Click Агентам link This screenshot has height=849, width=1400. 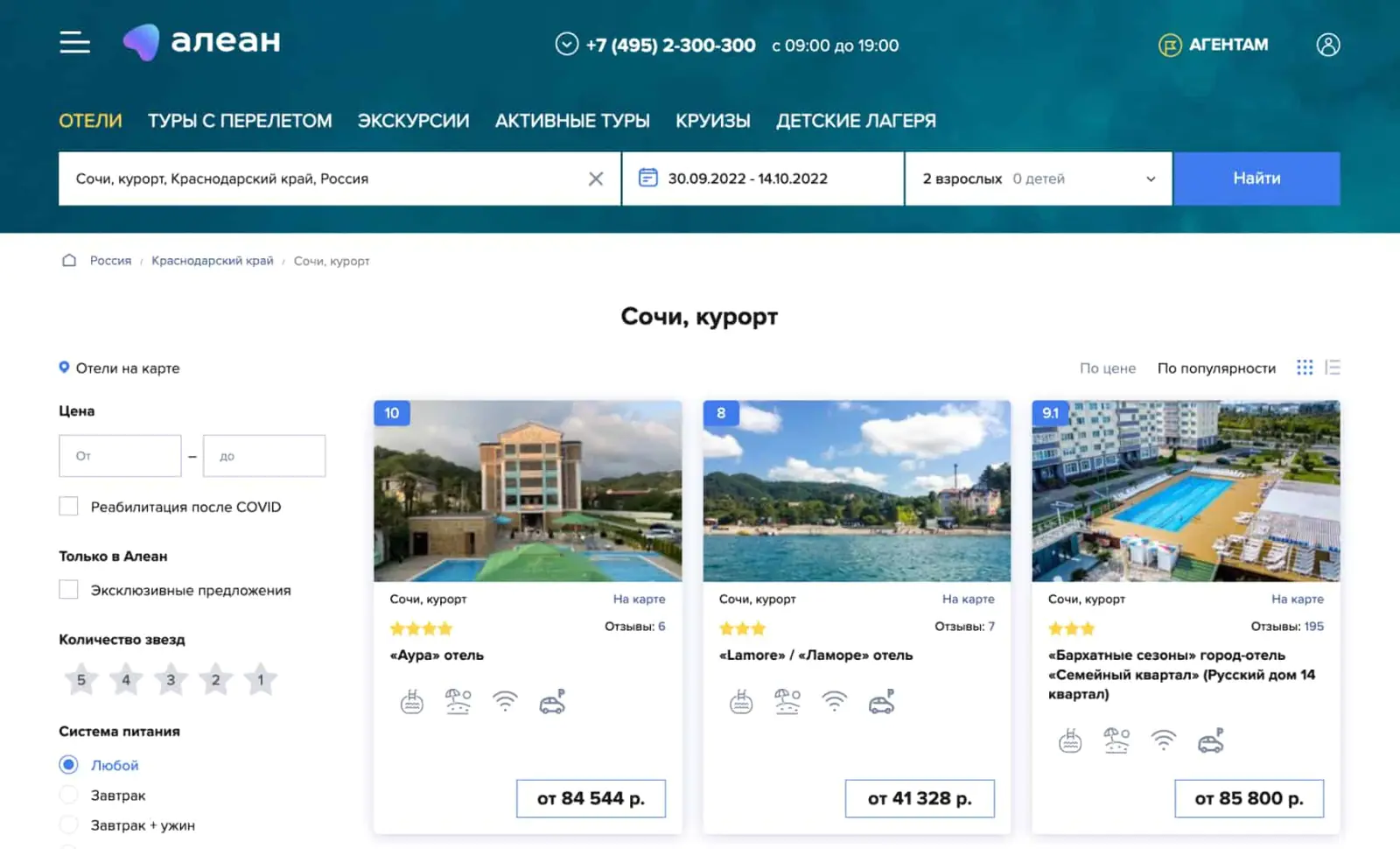click(1228, 45)
